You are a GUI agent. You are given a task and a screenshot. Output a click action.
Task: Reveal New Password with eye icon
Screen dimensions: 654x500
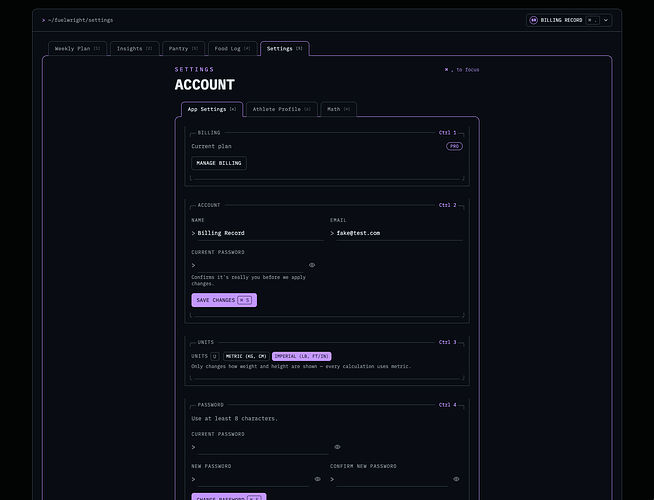317,479
